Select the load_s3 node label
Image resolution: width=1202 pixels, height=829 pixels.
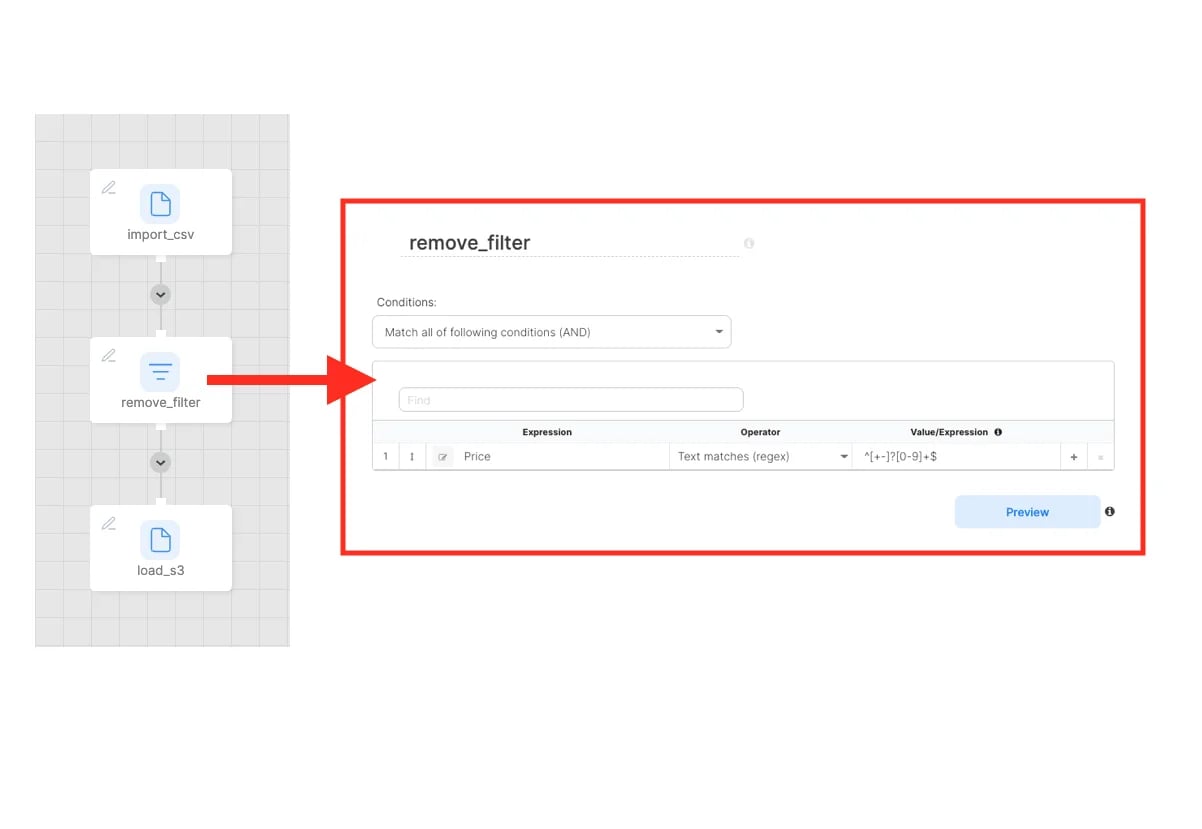coord(160,571)
